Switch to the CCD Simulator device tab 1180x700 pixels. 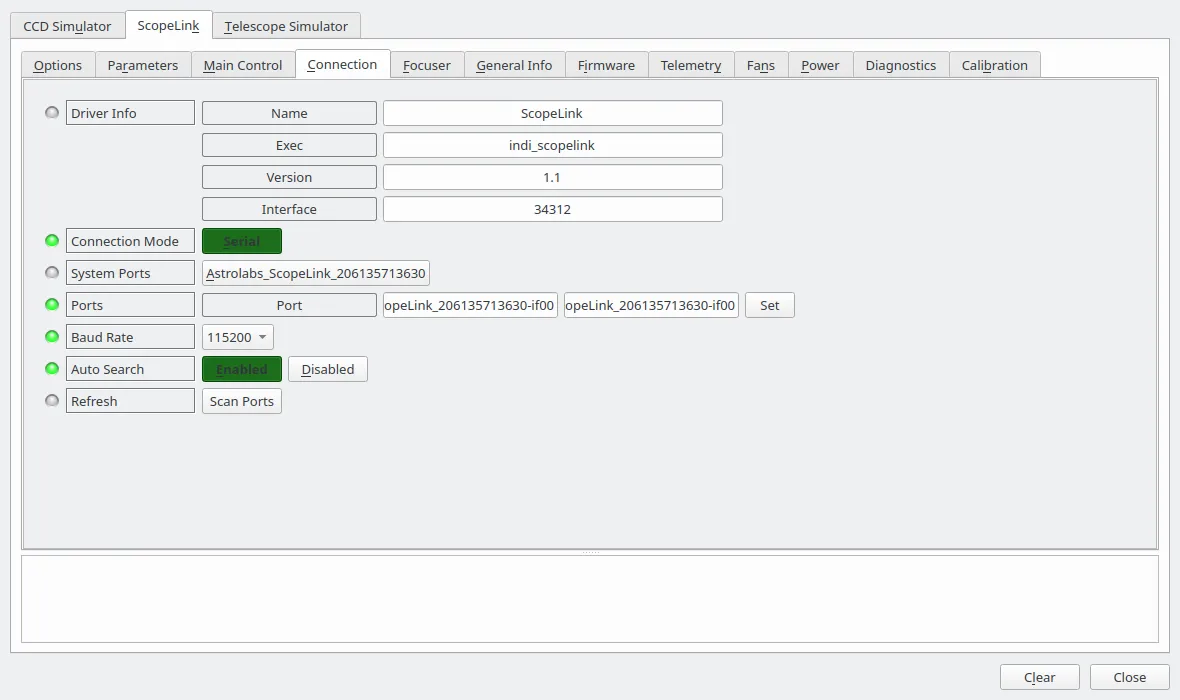pos(67,26)
